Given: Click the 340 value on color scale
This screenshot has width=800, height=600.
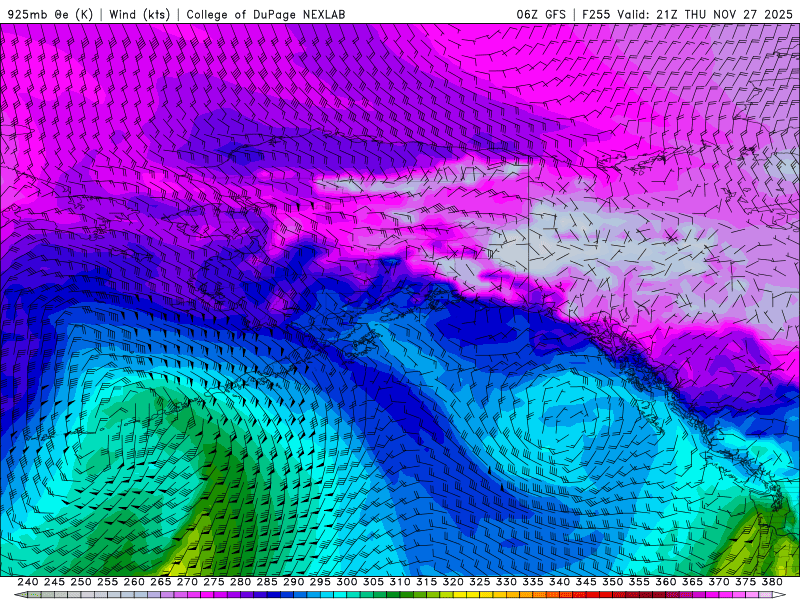Looking at the screenshot, I should [x=559, y=582].
